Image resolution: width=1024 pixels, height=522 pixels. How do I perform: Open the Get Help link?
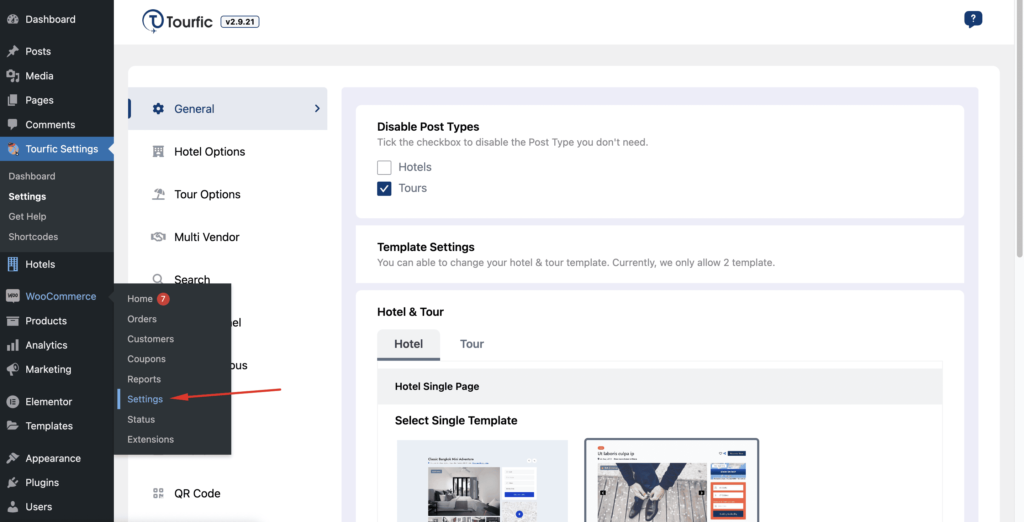[x=27, y=216]
